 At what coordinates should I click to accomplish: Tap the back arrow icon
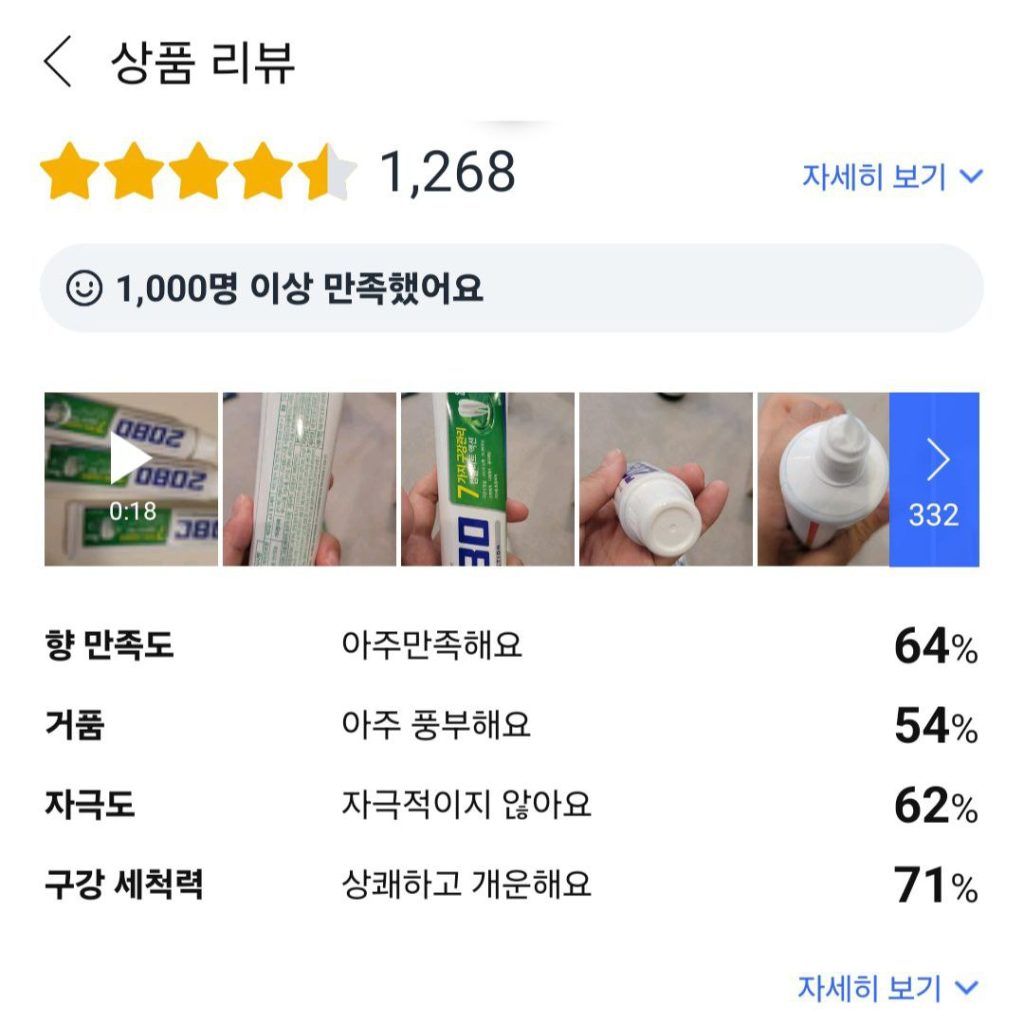[x=58, y=64]
